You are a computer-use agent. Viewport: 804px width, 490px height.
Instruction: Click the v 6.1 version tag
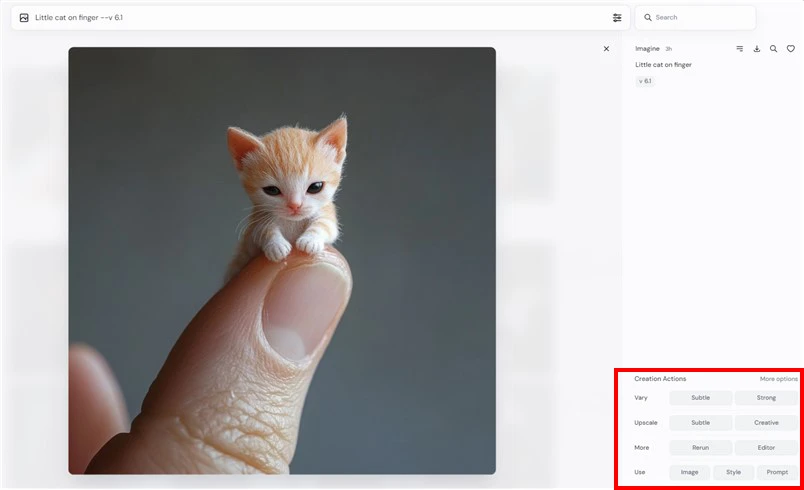tap(645, 81)
